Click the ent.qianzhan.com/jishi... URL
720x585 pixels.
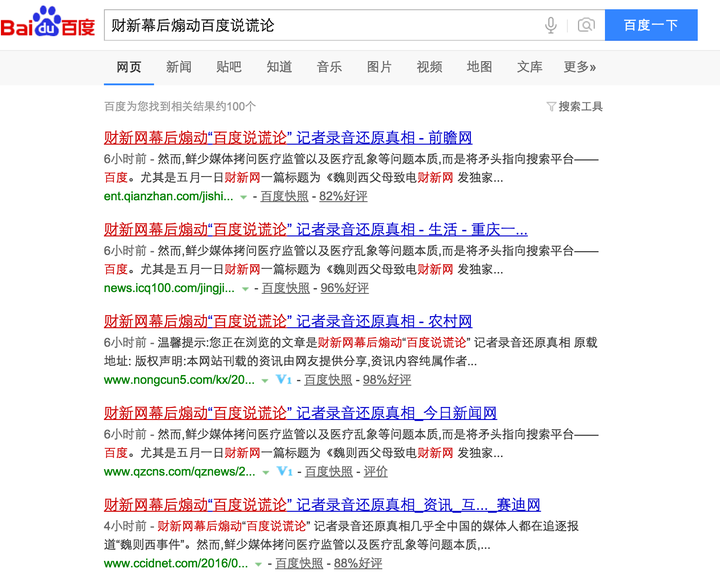(169, 197)
